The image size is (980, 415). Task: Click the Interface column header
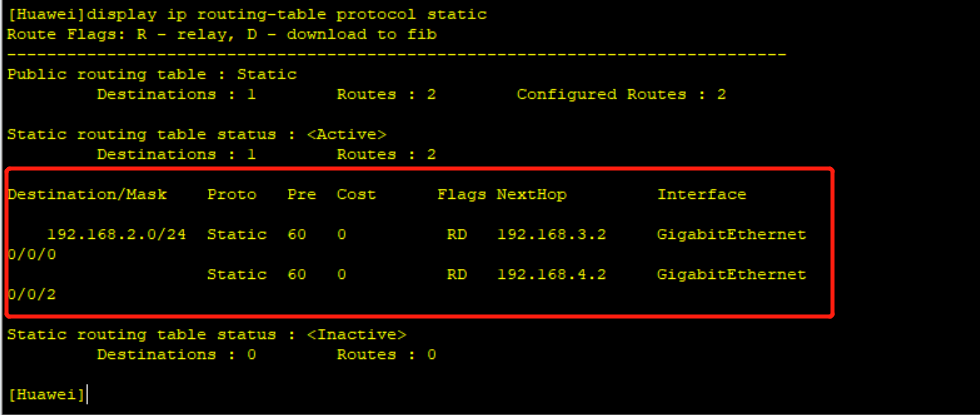(x=702, y=194)
